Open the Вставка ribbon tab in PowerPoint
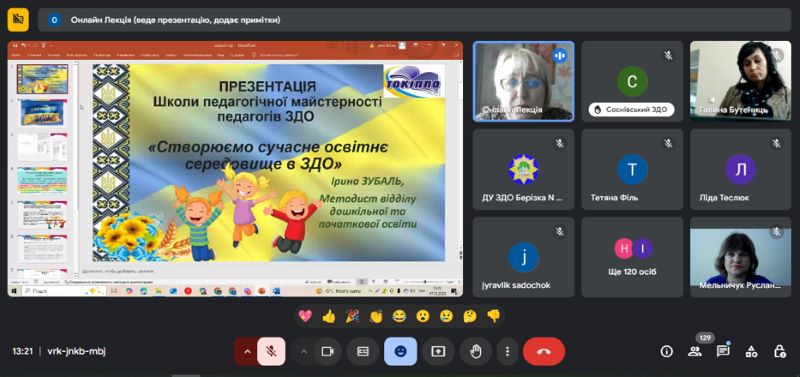The image size is (800, 377). point(55,55)
